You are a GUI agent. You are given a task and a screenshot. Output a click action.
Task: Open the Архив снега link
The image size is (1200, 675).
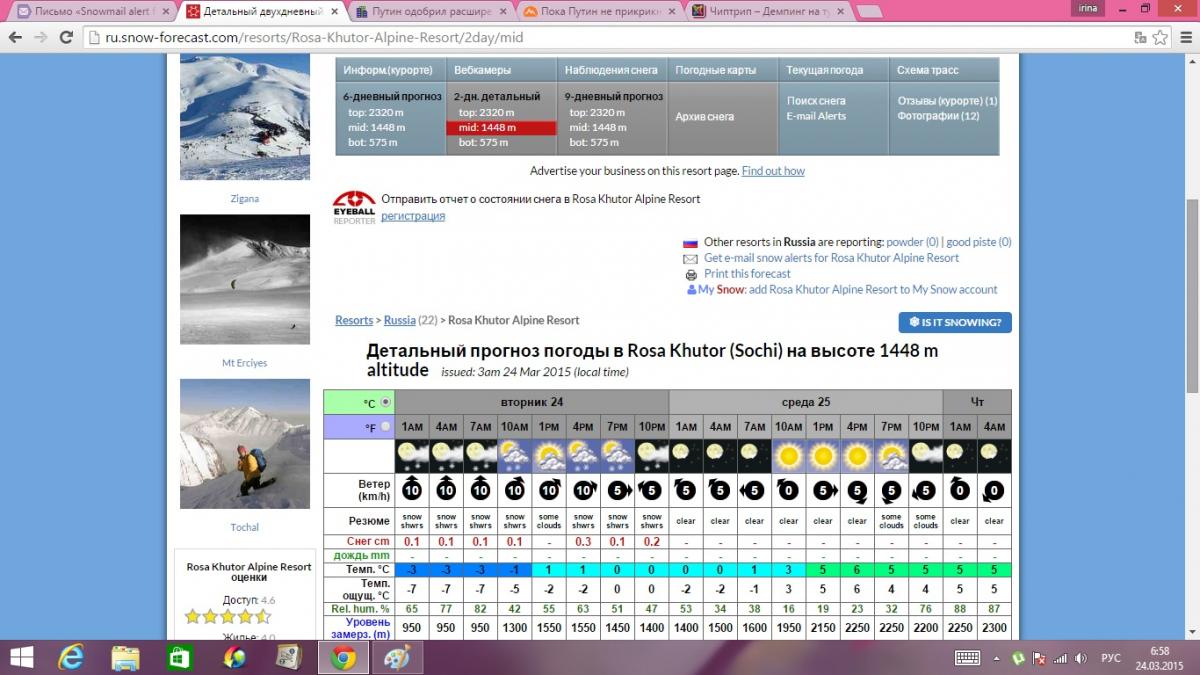coord(705,117)
